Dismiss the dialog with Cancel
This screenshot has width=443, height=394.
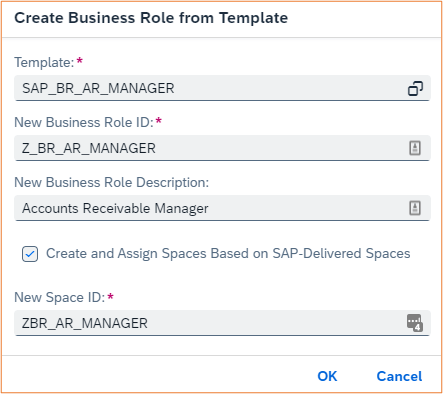(x=399, y=376)
